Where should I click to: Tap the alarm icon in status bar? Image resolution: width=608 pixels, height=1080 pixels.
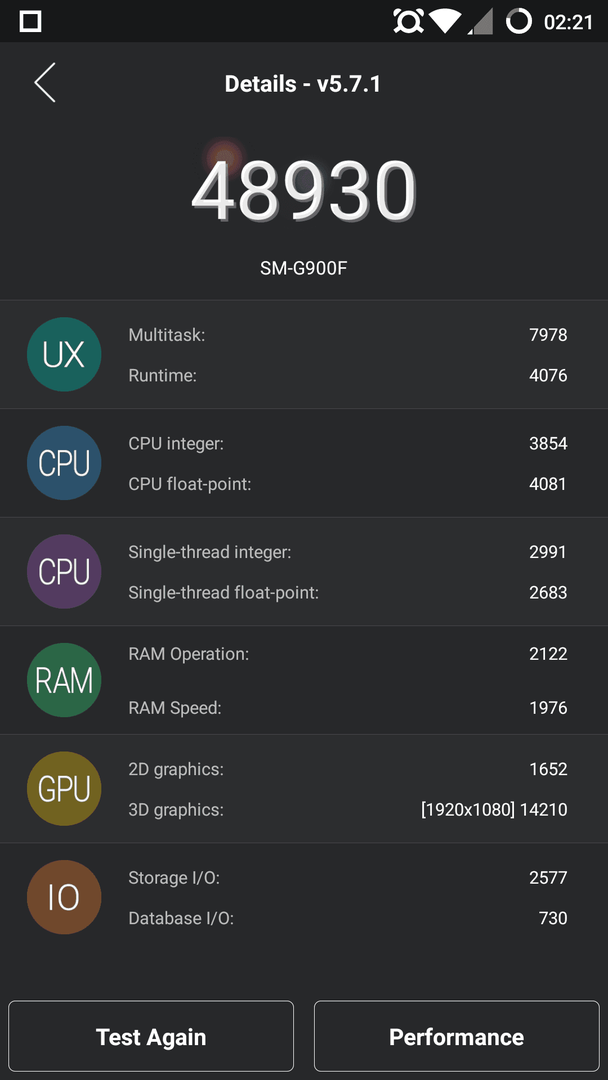[408, 21]
